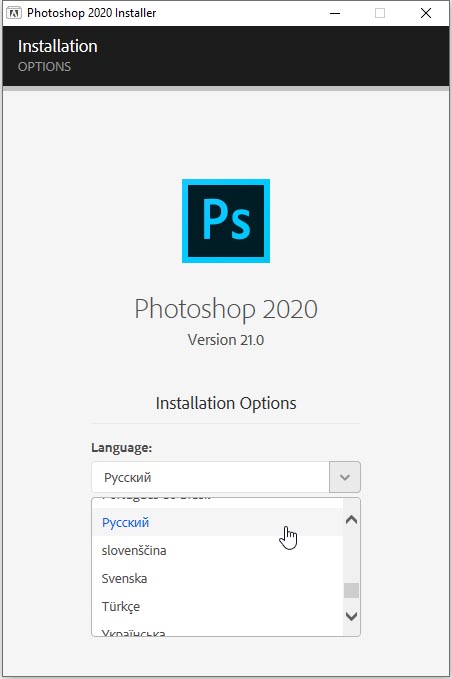Click the language list down arrow
This screenshot has width=452, height=679.
(352, 616)
